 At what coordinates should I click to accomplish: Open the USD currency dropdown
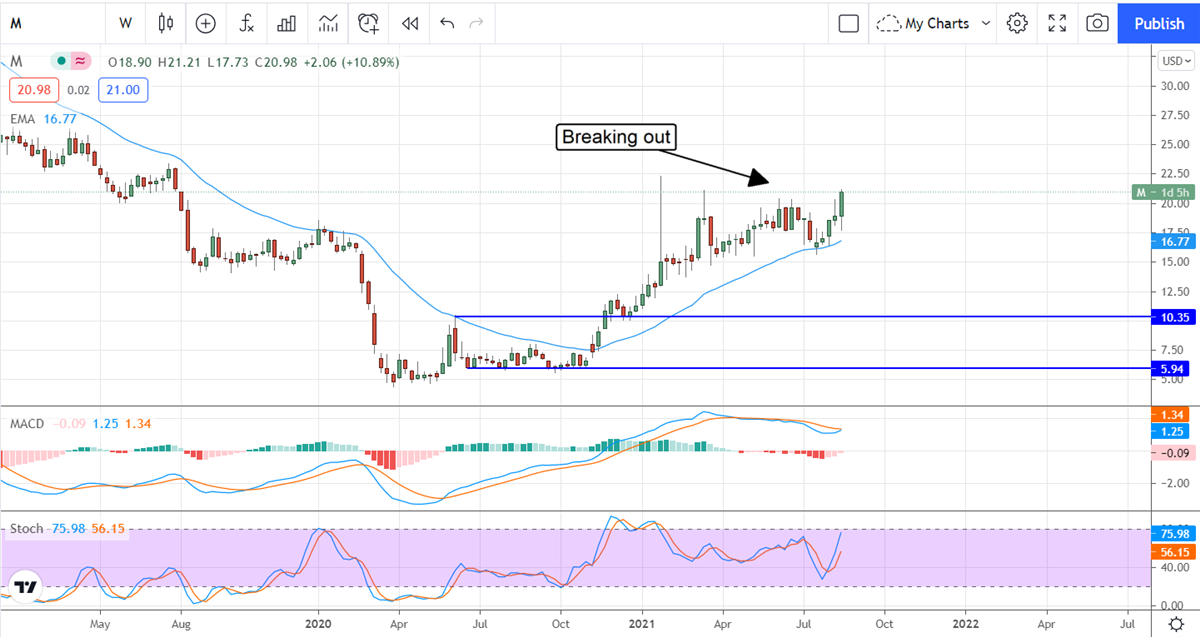1175,61
